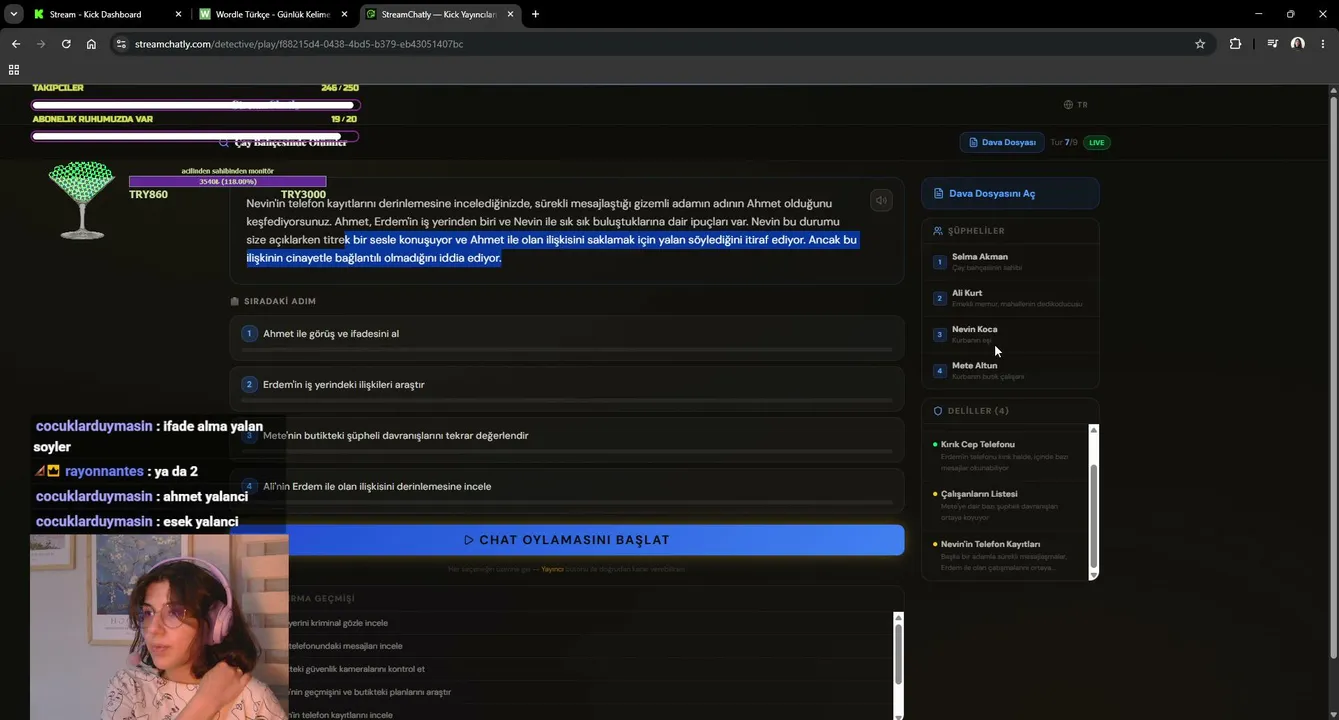This screenshot has width=1339, height=720.
Task: Go to the browser home page
Action: click(x=91, y=44)
